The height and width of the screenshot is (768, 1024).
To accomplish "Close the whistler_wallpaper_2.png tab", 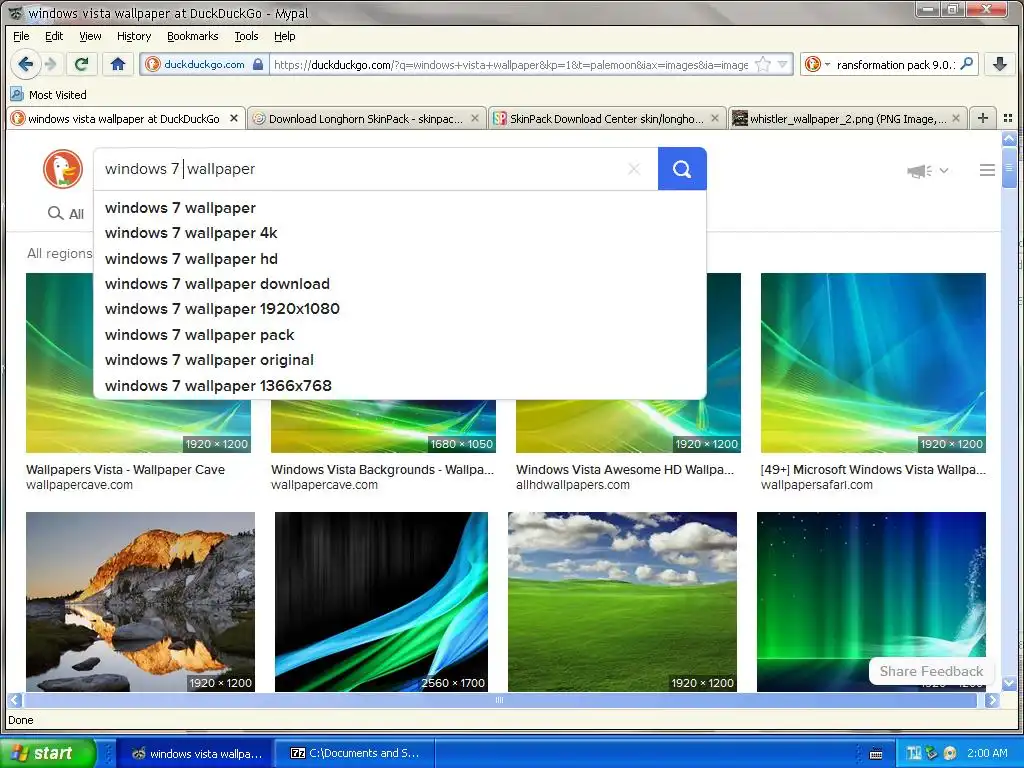I will click(x=956, y=118).
